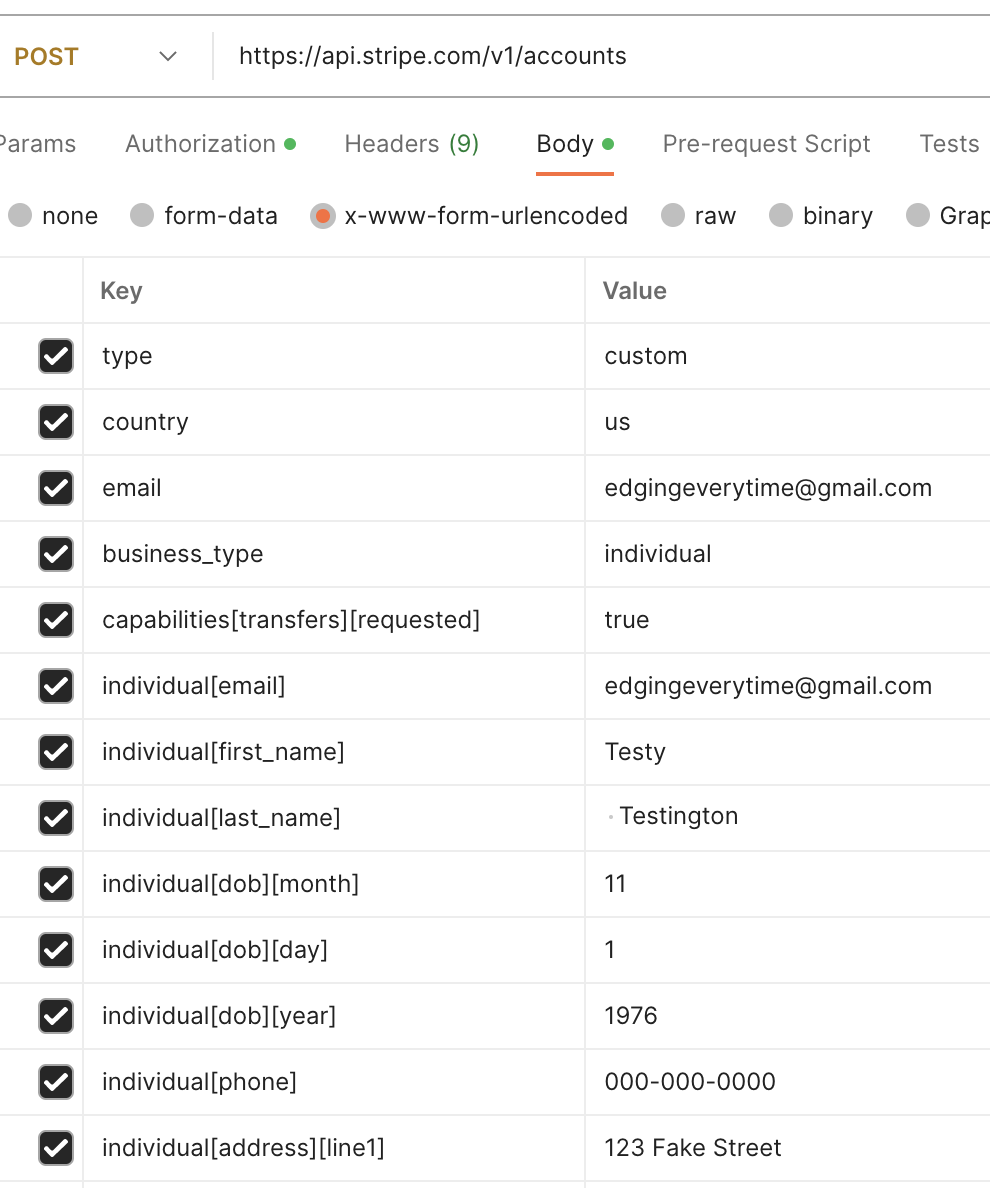Click the Key column header
The height and width of the screenshot is (1188, 990).
334,291
